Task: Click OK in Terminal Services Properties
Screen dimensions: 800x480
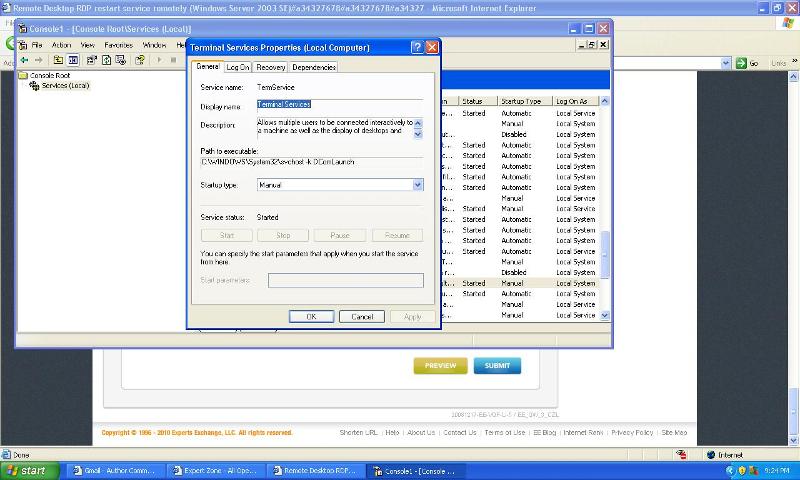Action: click(x=311, y=317)
